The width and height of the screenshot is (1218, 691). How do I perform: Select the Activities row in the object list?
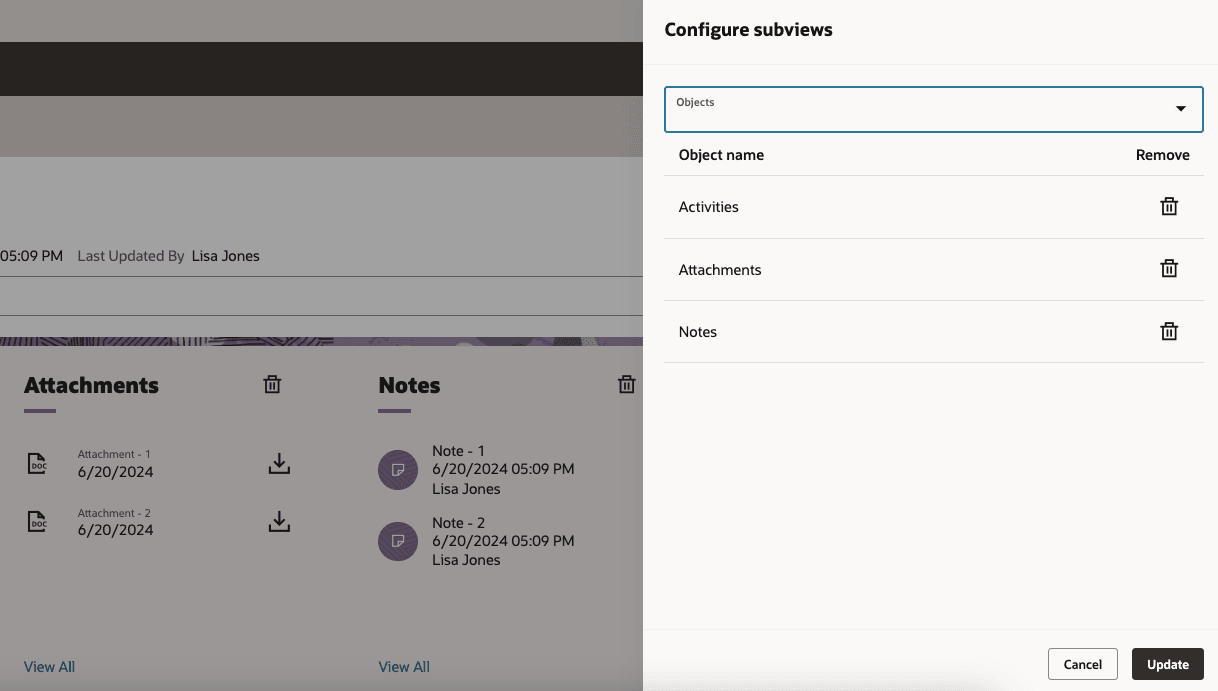(709, 206)
